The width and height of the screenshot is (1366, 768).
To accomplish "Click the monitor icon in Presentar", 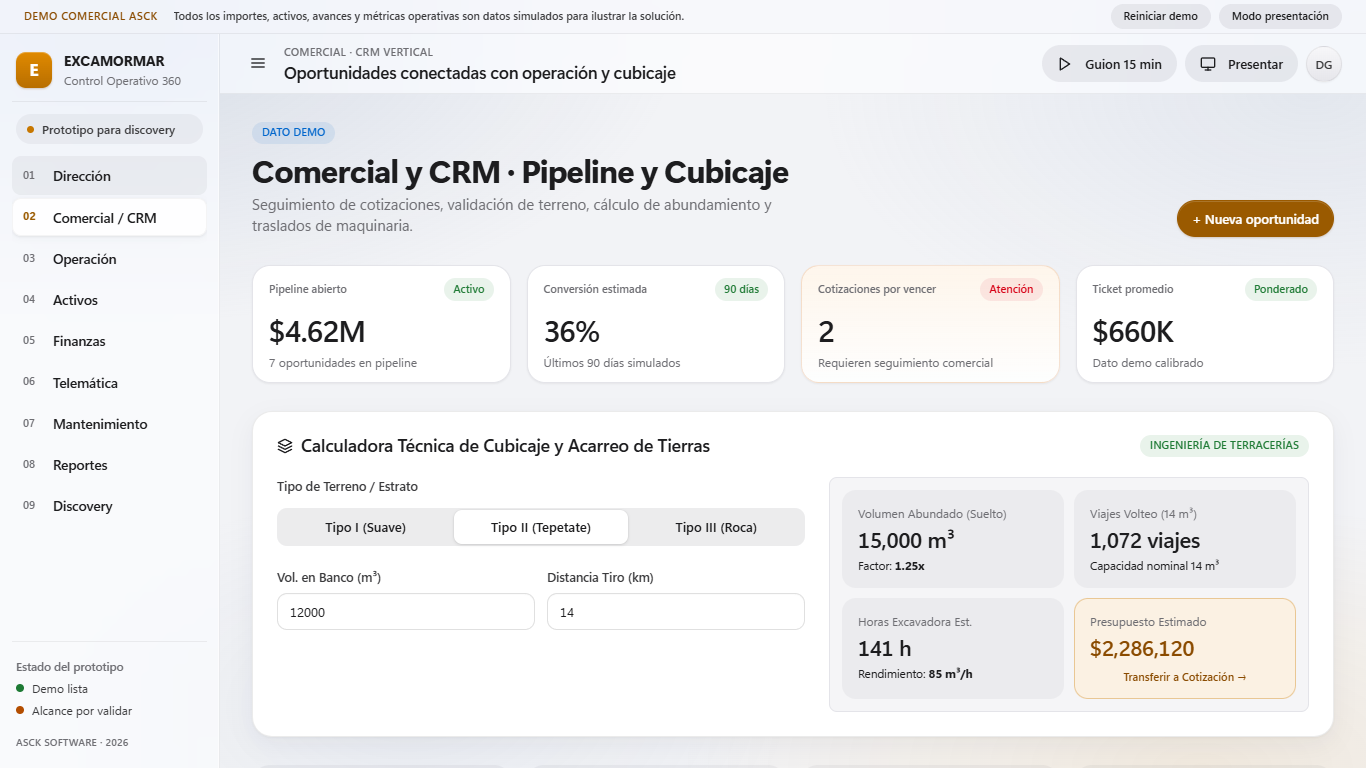I will coord(1207,64).
